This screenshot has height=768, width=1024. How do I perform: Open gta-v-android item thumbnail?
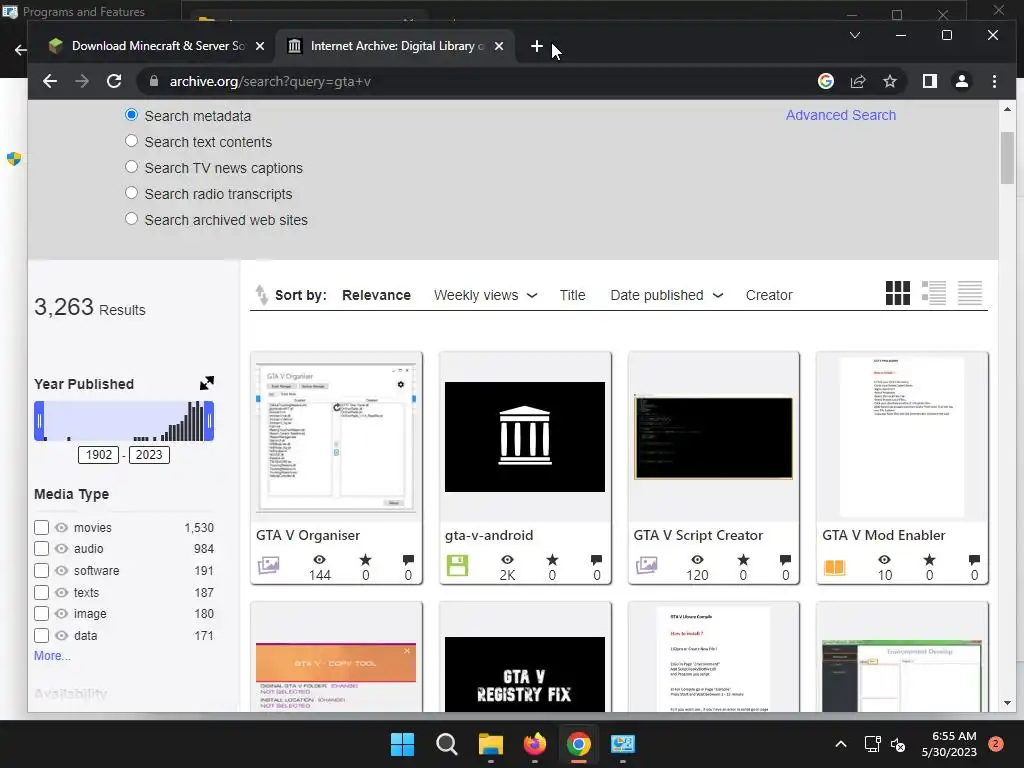(x=525, y=437)
